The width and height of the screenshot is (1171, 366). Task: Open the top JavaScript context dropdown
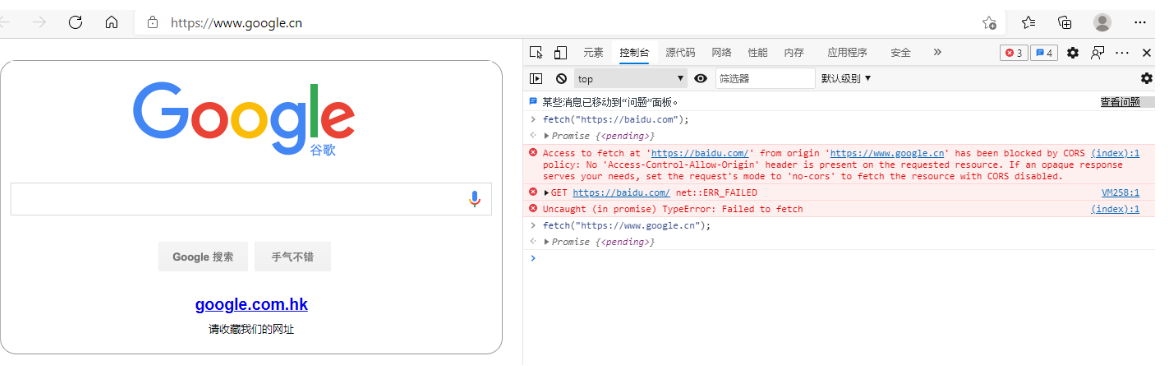(x=630, y=78)
